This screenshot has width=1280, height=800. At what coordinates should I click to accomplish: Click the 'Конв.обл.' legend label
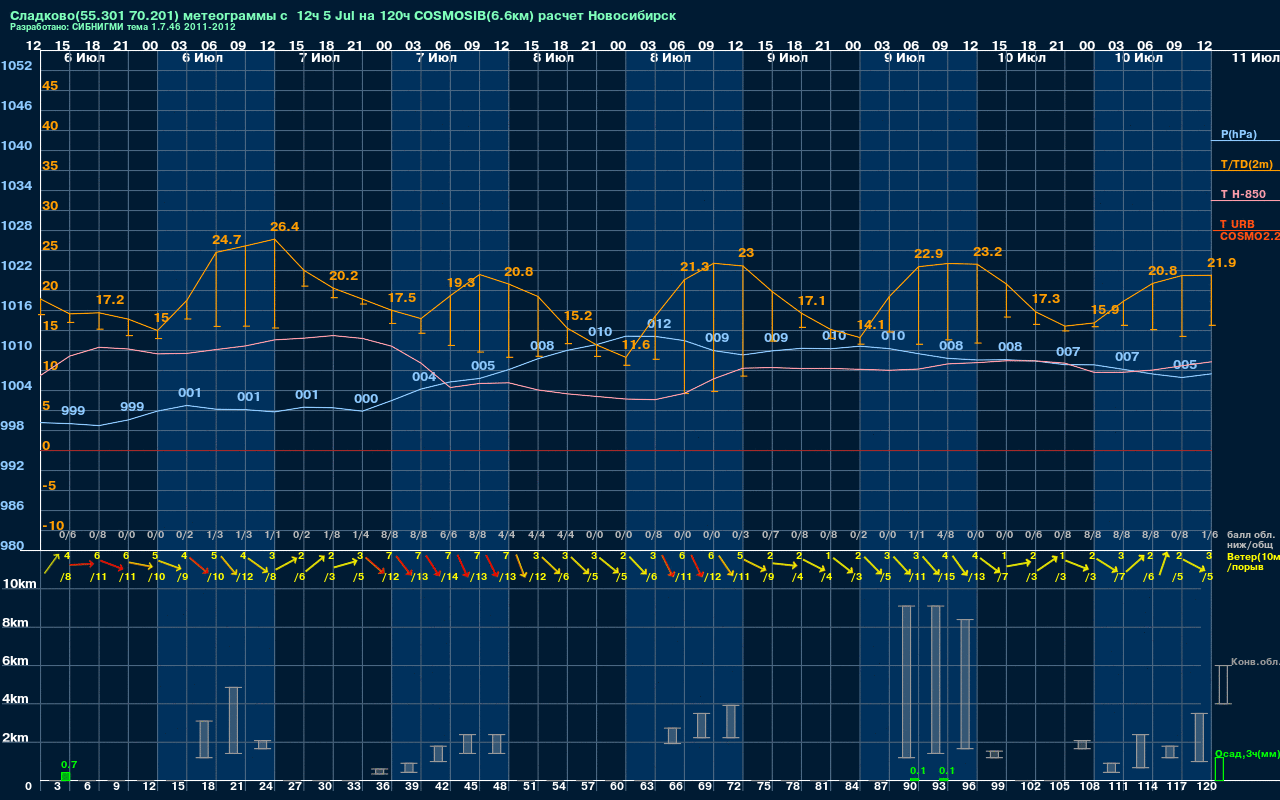(x=1255, y=662)
